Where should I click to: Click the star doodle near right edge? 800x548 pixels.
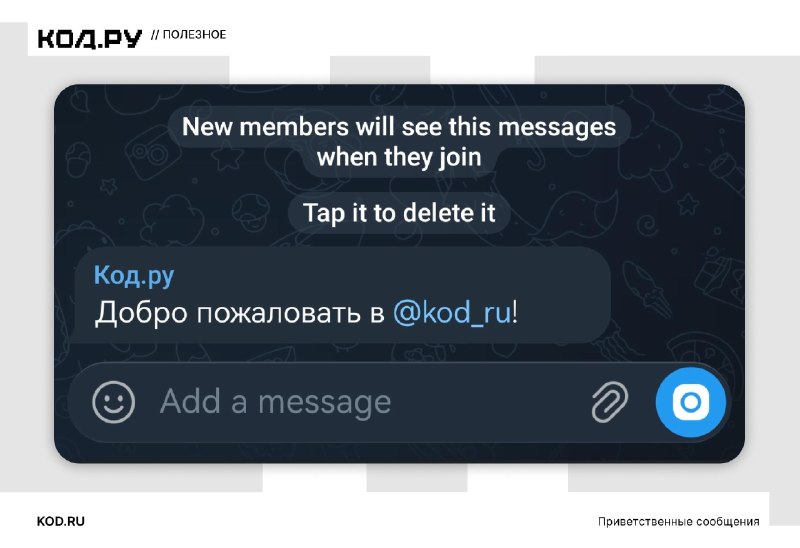[x=688, y=203]
